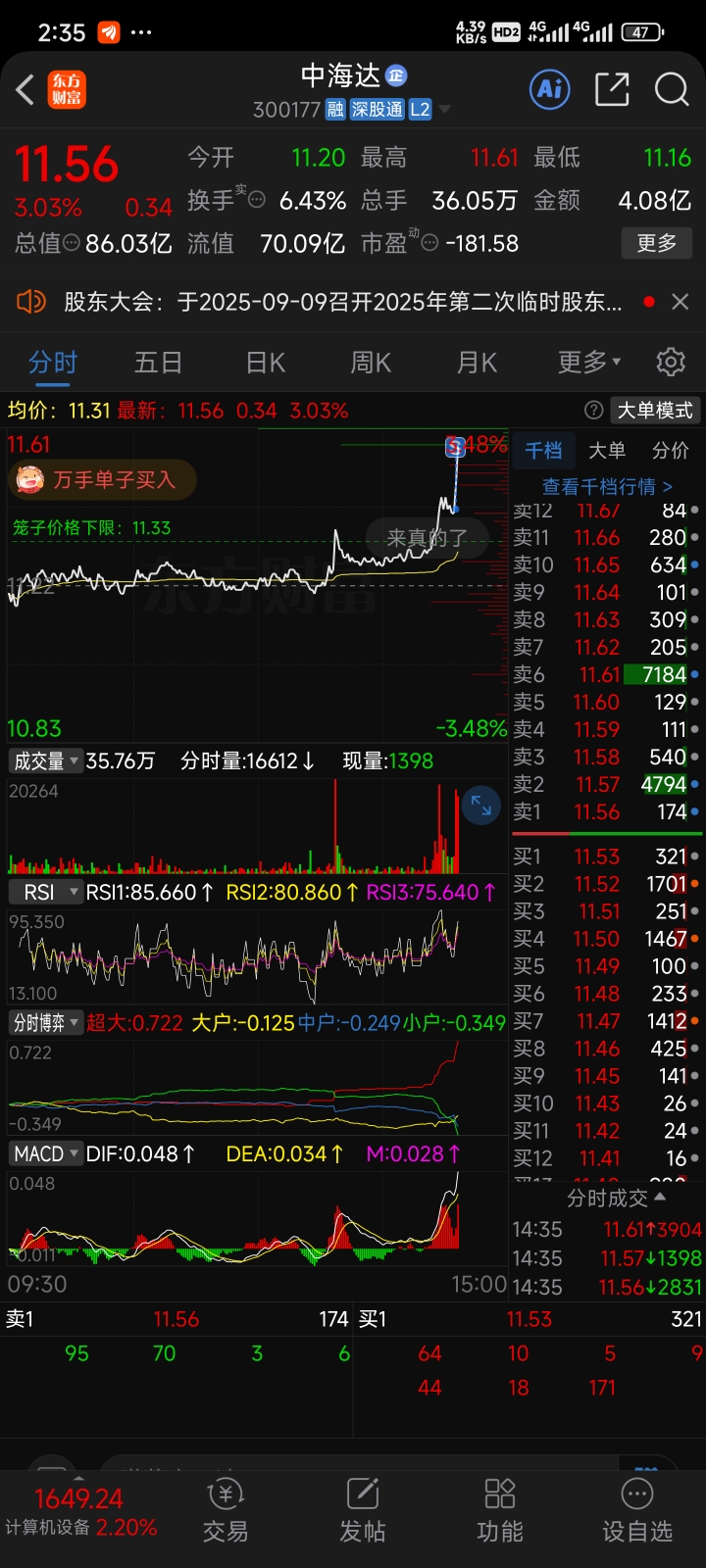Tap the 卖6 11.61 row
706x1568 pixels.
pyautogui.click(x=607, y=674)
